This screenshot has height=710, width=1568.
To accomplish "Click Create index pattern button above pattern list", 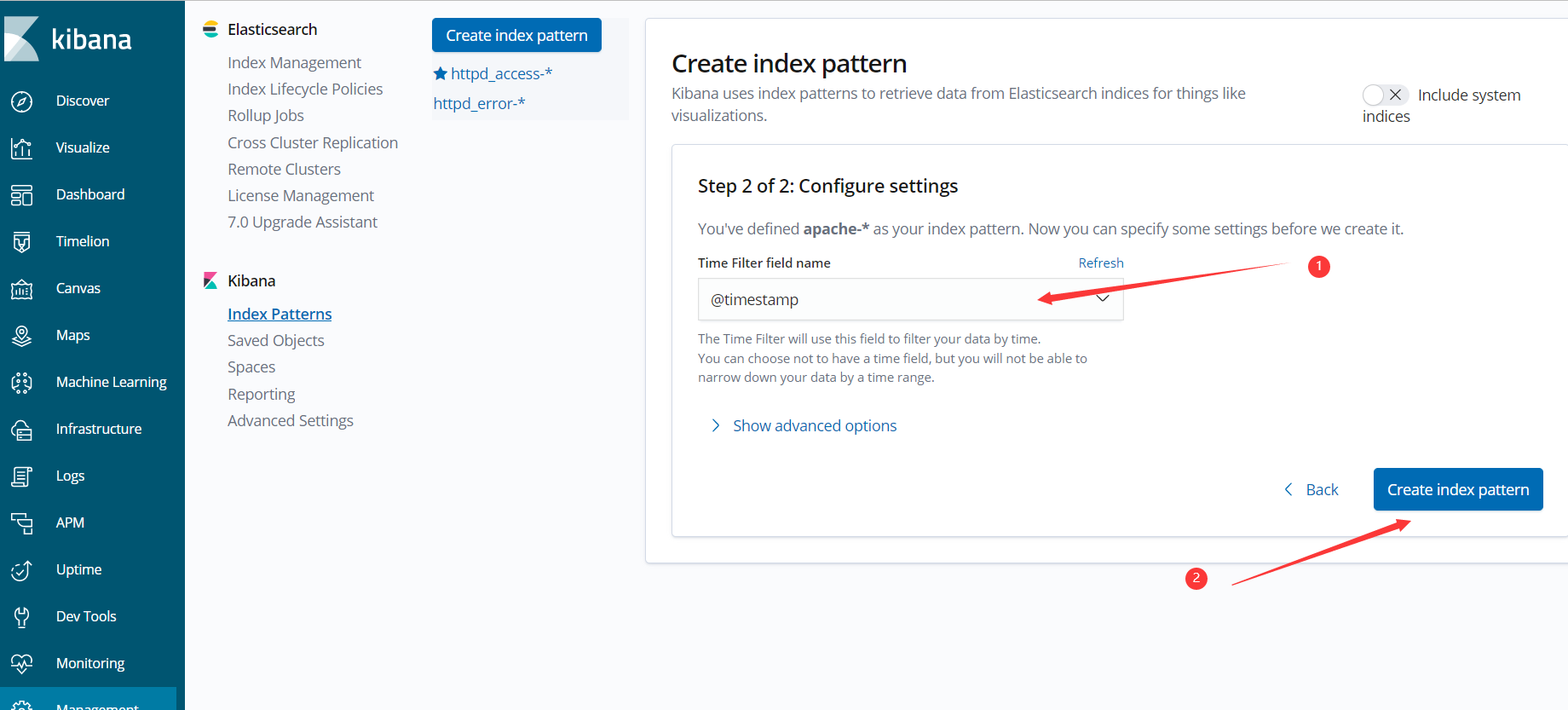I will [x=516, y=35].
